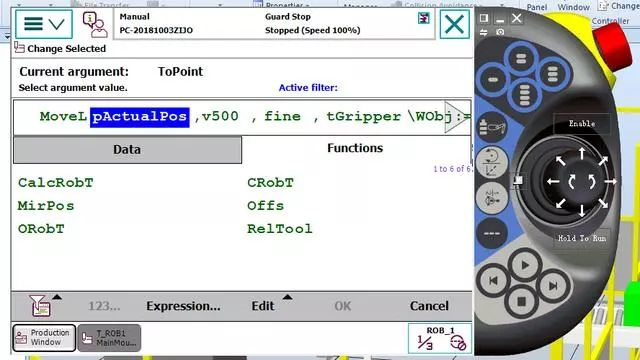Start program with the play button
The image size is (640, 360).
pos(525,266)
